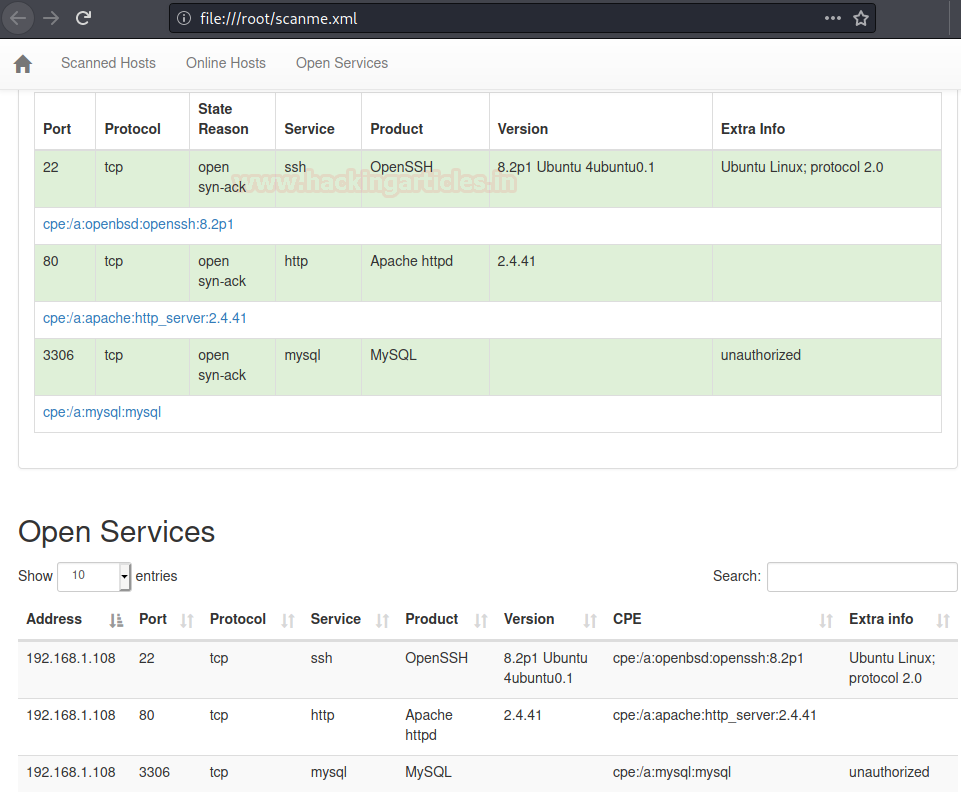
Task: Bookmark this page with the star icon
Action: pyautogui.click(x=861, y=18)
